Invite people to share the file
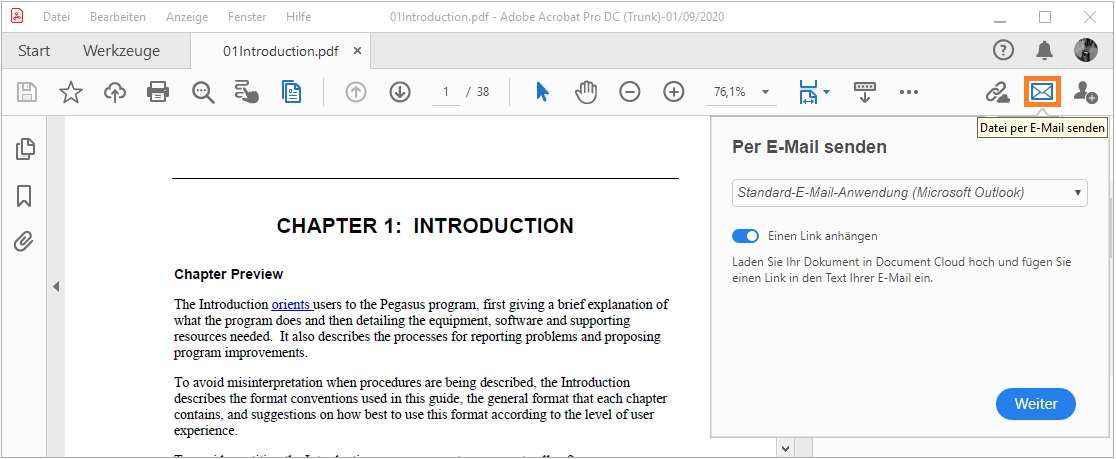This screenshot has width=1116, height=459. point(1085,93)
